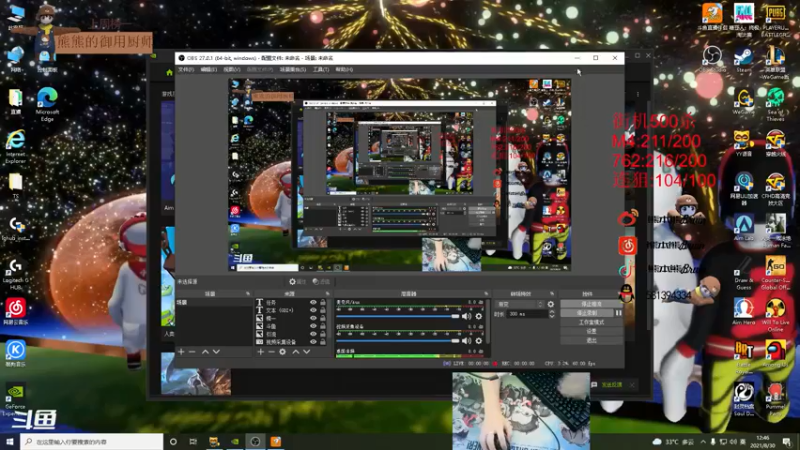
Task: Mute the 视频采集设备 mixer speaker icon
Action: (x=466, y=340)
